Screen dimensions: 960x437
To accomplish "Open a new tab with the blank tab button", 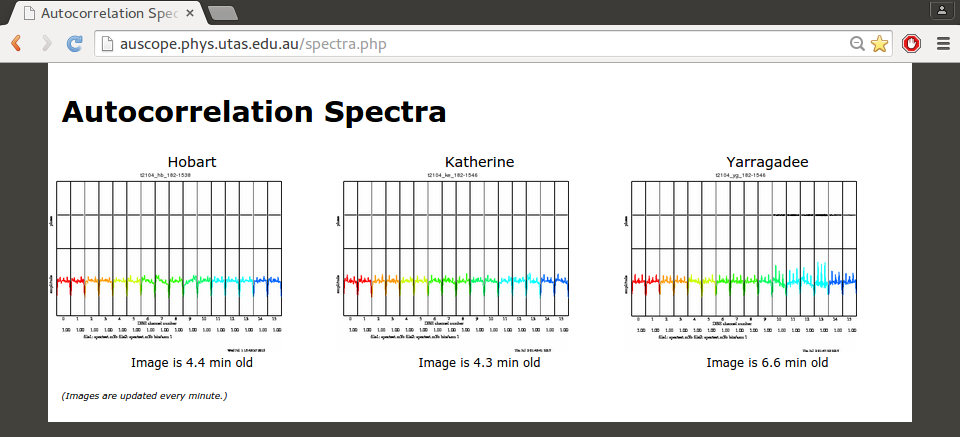I will click(x=222, y=13).
